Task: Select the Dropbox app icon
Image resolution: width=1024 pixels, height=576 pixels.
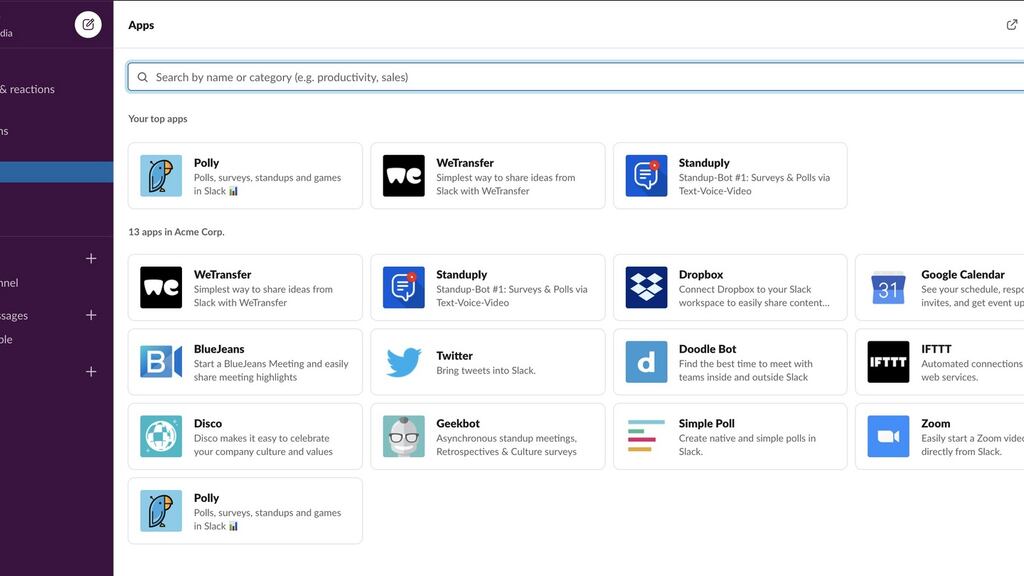Action: pyautogui.click(x=646, y=288)
